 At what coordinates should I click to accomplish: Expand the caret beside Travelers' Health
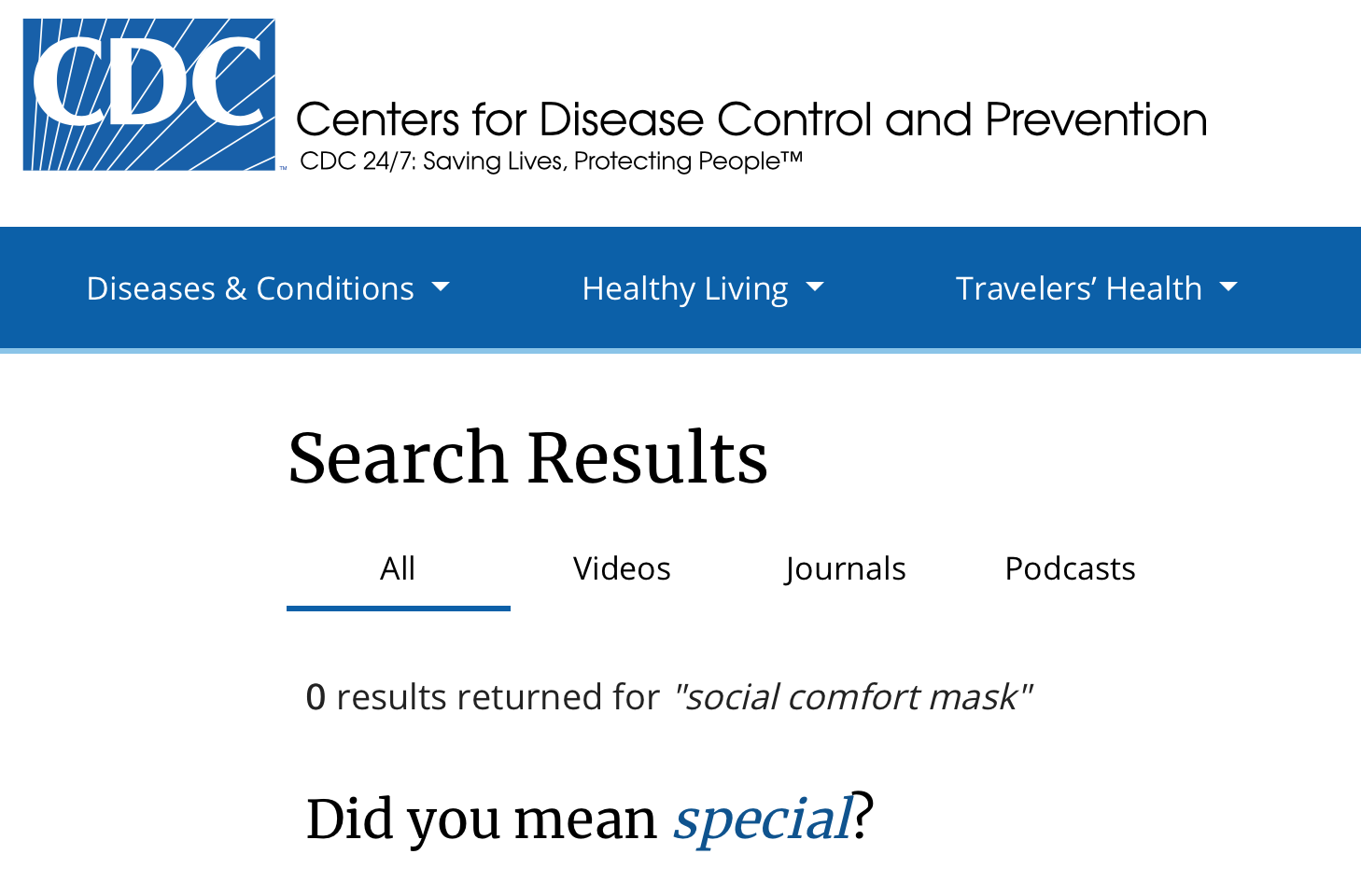point(1228,287)
